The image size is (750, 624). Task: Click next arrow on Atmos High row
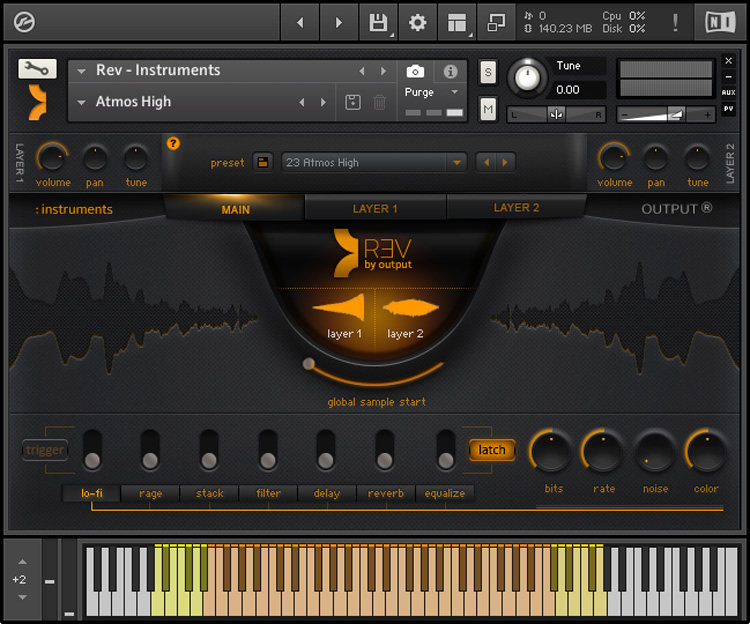click(x=323, y=102)
